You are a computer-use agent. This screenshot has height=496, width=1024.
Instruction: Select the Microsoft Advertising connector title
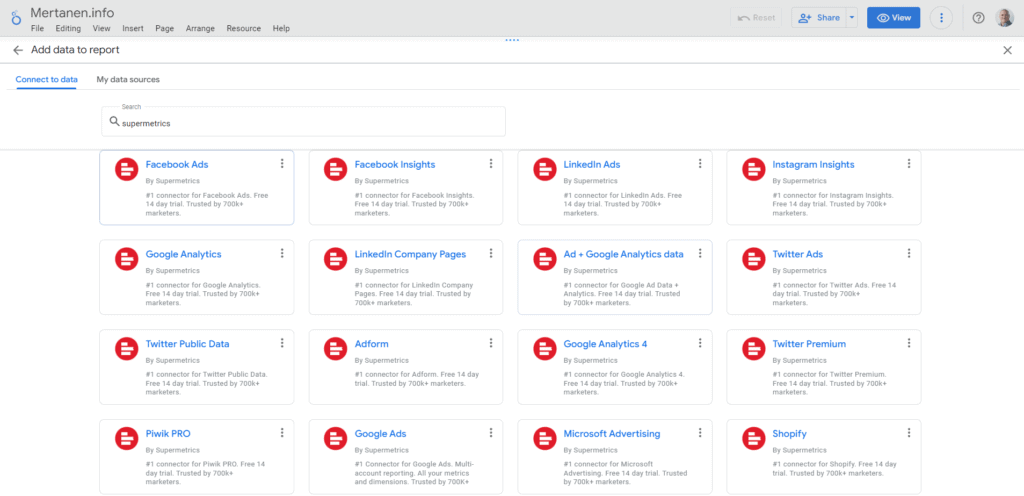(612, 434)
